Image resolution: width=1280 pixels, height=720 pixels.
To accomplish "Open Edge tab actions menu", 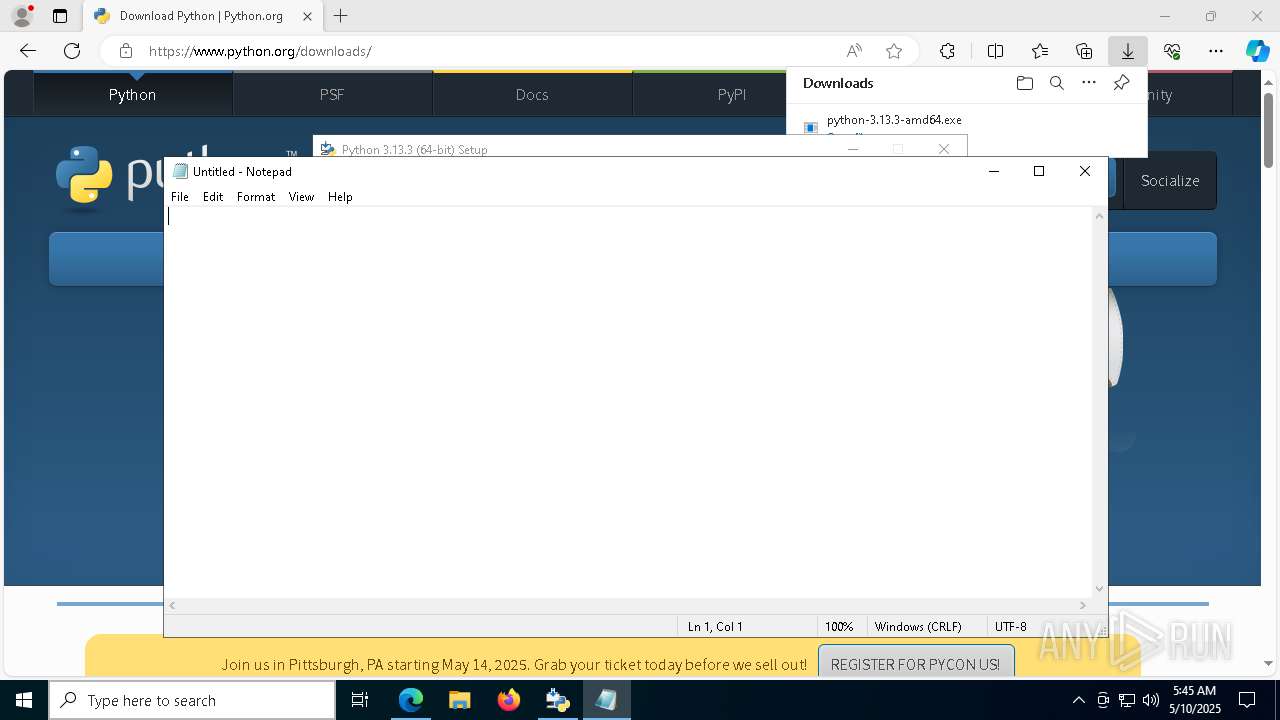I will pos(60,16).
